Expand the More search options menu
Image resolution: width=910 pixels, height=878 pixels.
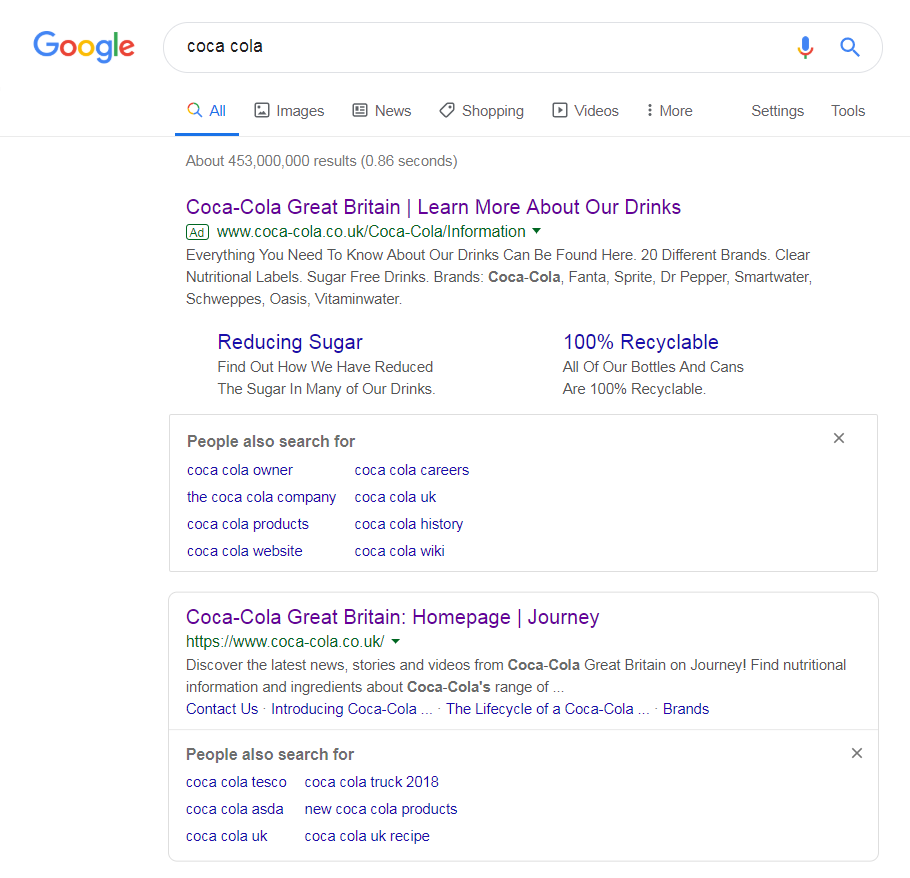click(x=669, y=110)
